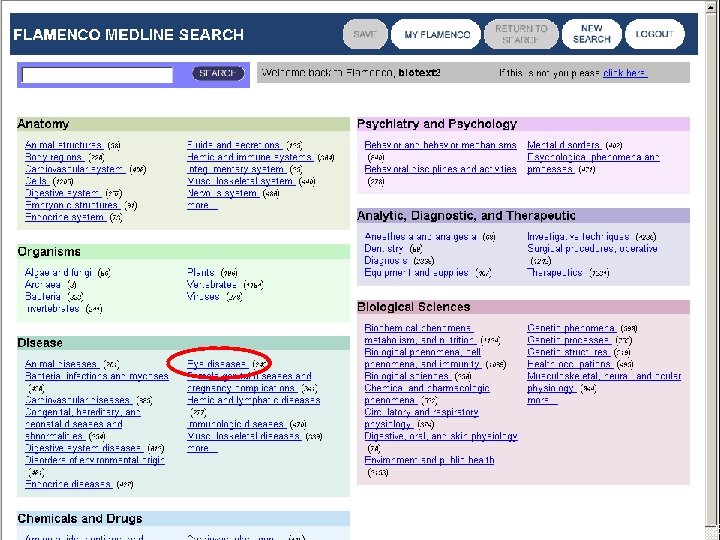Click the LOGOUT button

tap(654, 34)
